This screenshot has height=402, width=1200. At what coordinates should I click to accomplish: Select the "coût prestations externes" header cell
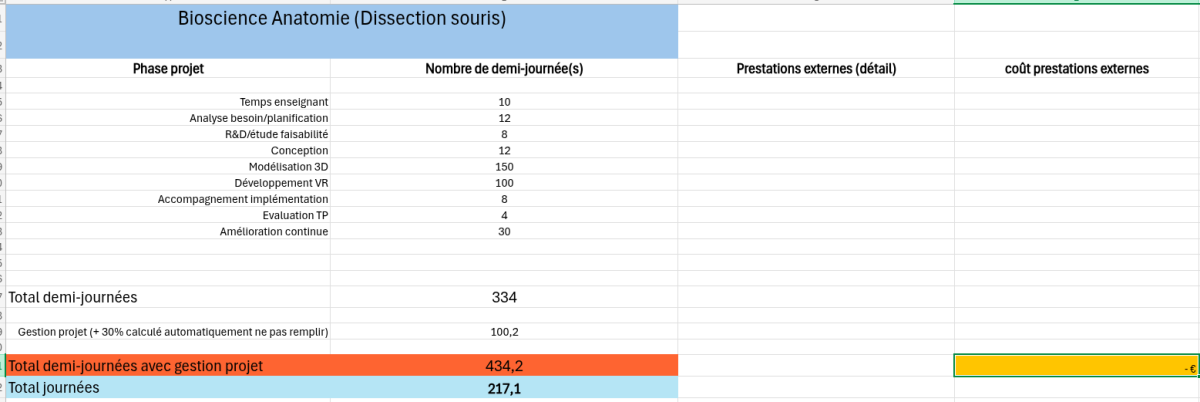tap(1076, 69)
